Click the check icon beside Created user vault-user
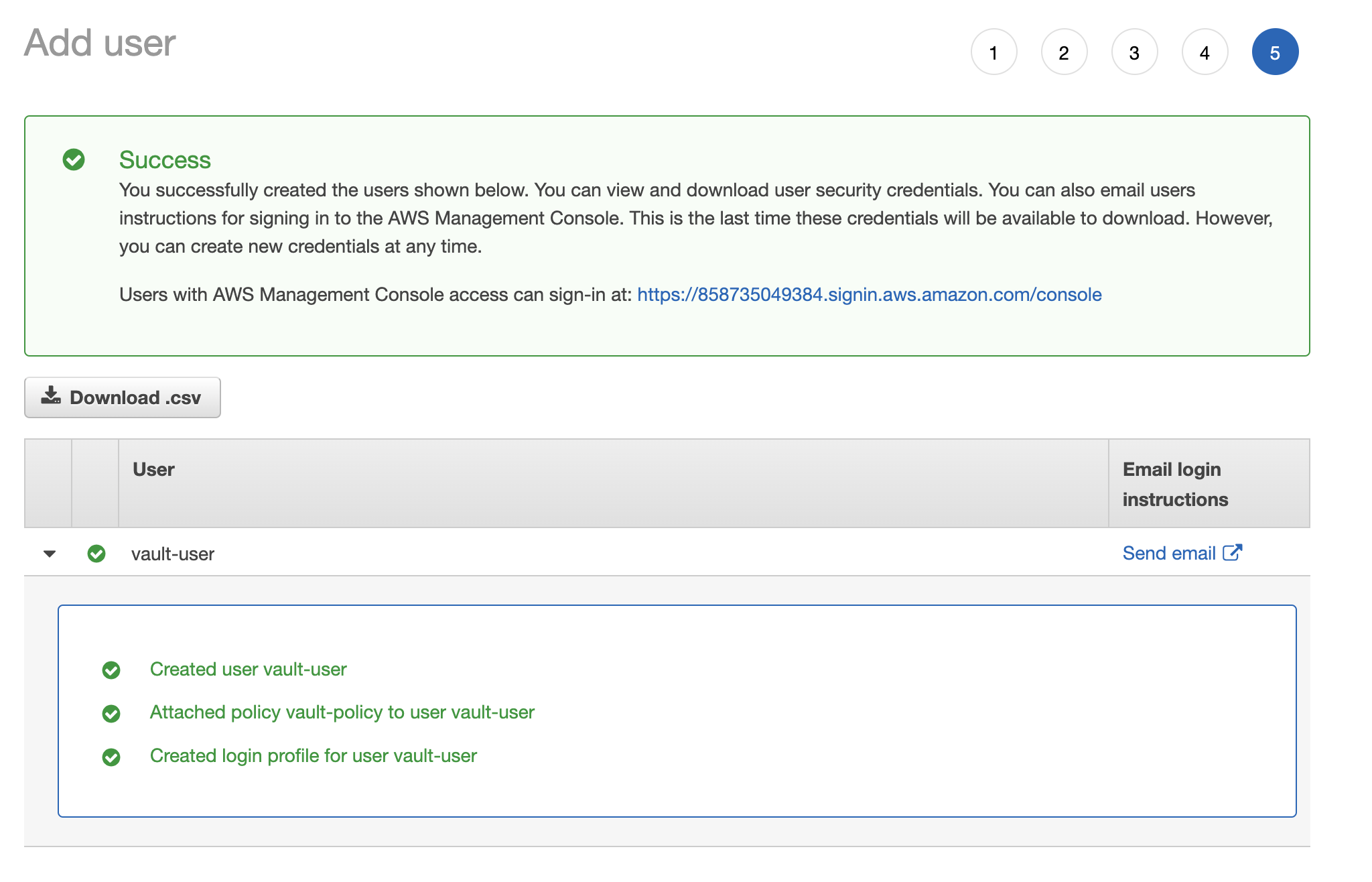The image size is (1372, 882). 111,670
